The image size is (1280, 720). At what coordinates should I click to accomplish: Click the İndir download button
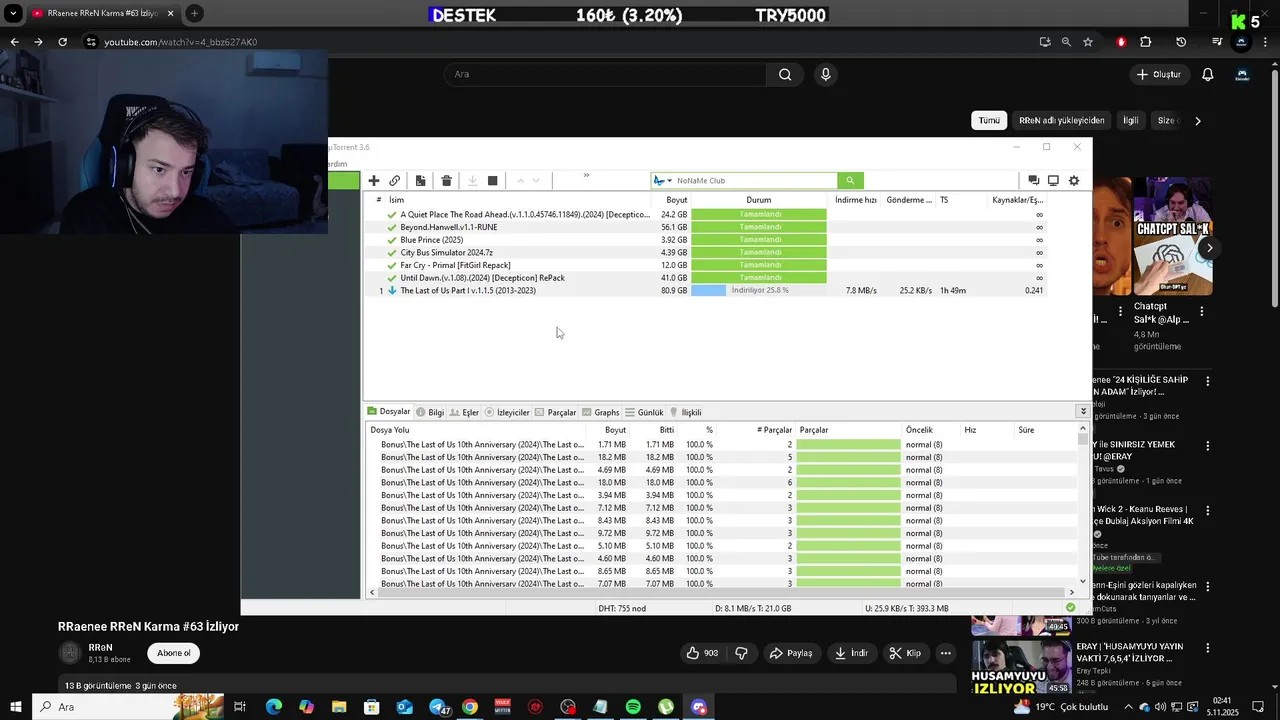pyautogui.click(x=852, y=653)
